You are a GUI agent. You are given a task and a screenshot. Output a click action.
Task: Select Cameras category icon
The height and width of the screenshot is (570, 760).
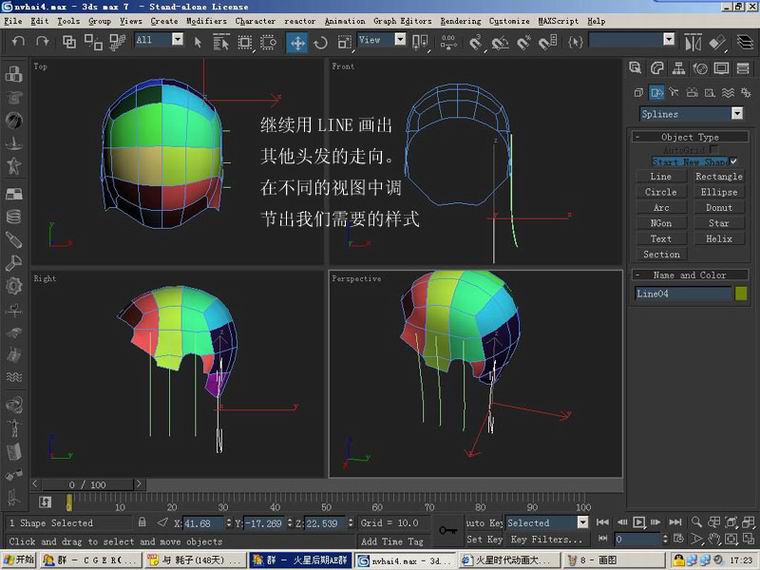tap(692, 92)
